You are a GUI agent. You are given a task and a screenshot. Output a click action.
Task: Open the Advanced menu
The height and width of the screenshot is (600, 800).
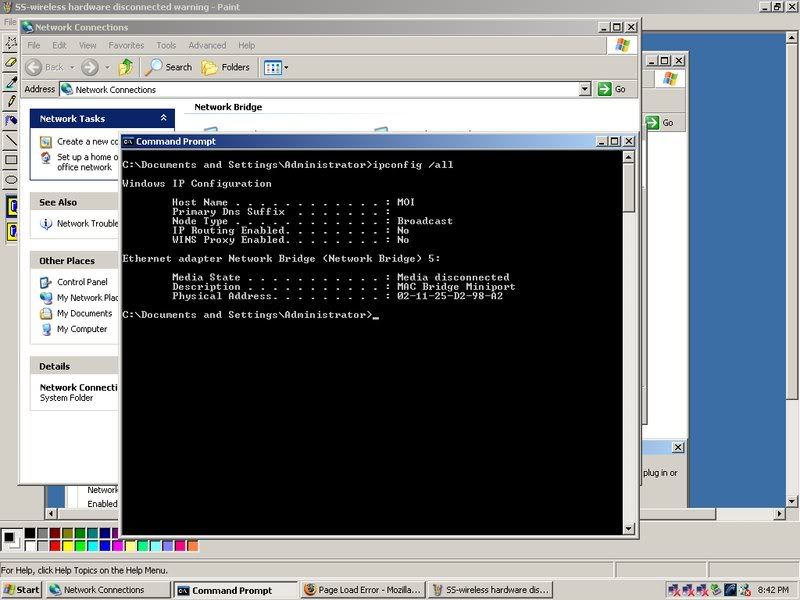(x=207, y=45)
